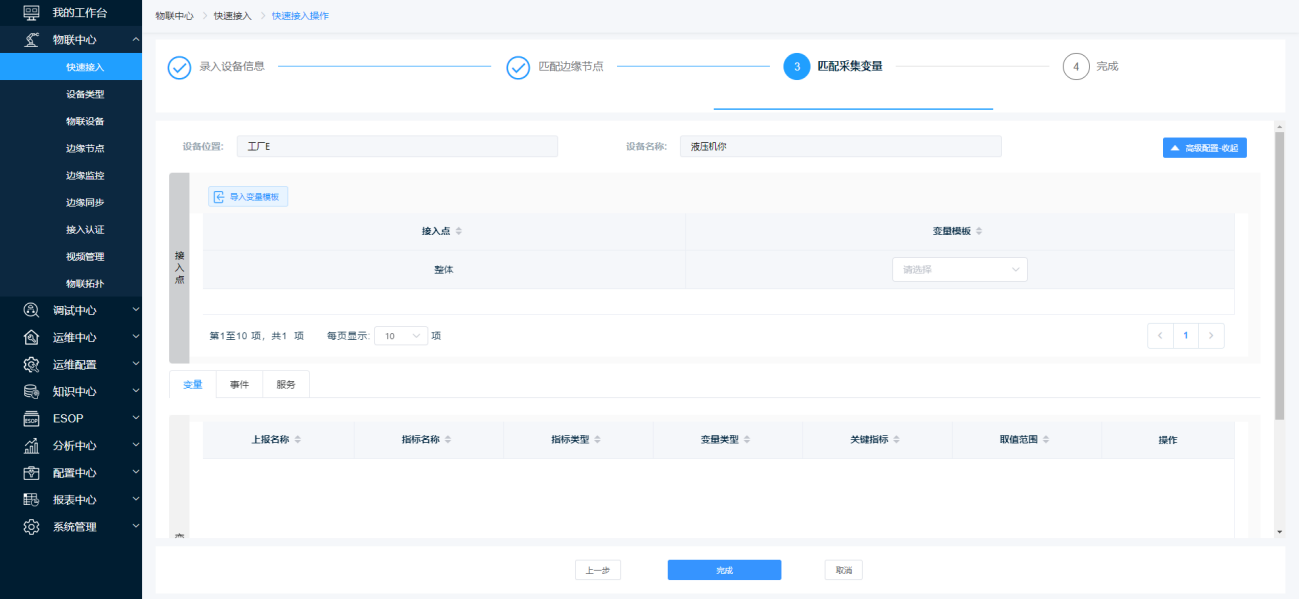Switch to the 服务 tab

[286, 384]
